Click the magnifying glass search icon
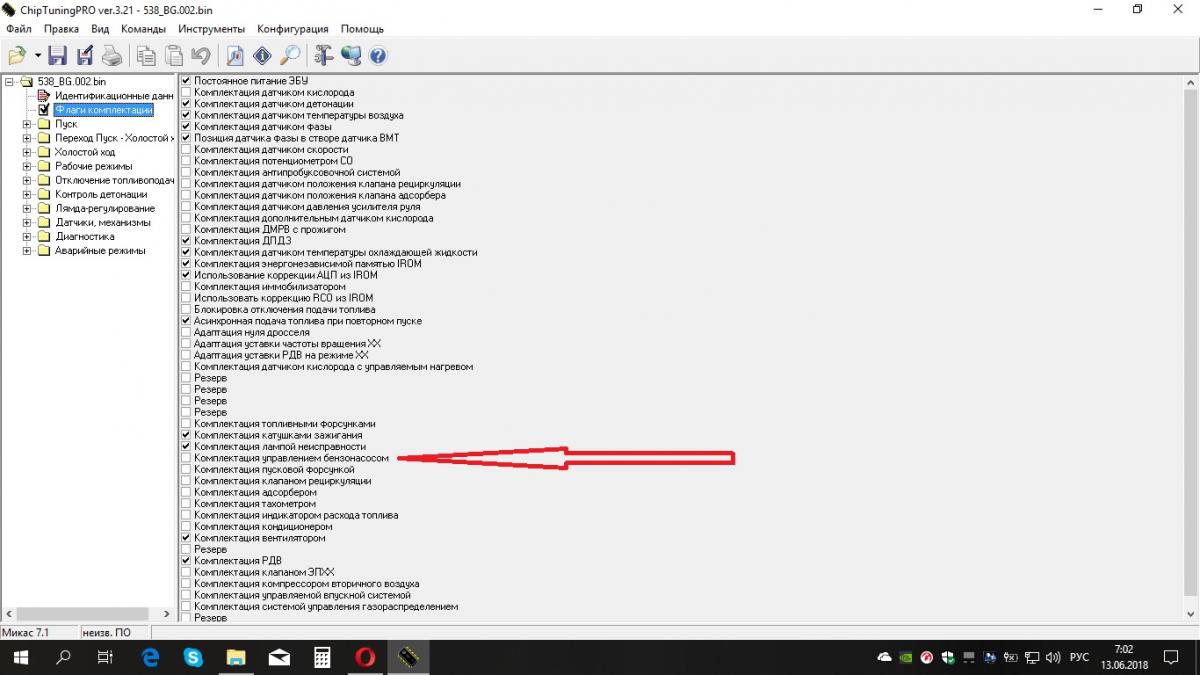This screenshot has height=675, width=1200. tap(290, 56)
